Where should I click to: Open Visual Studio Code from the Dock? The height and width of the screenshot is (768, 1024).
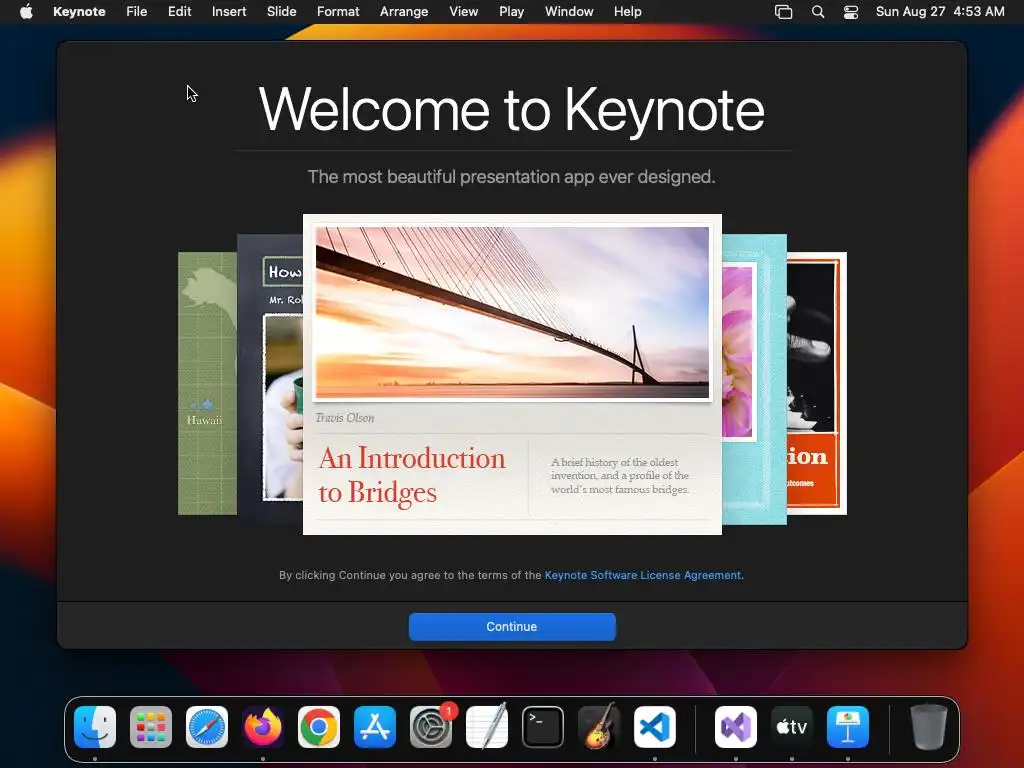point(655,727)
